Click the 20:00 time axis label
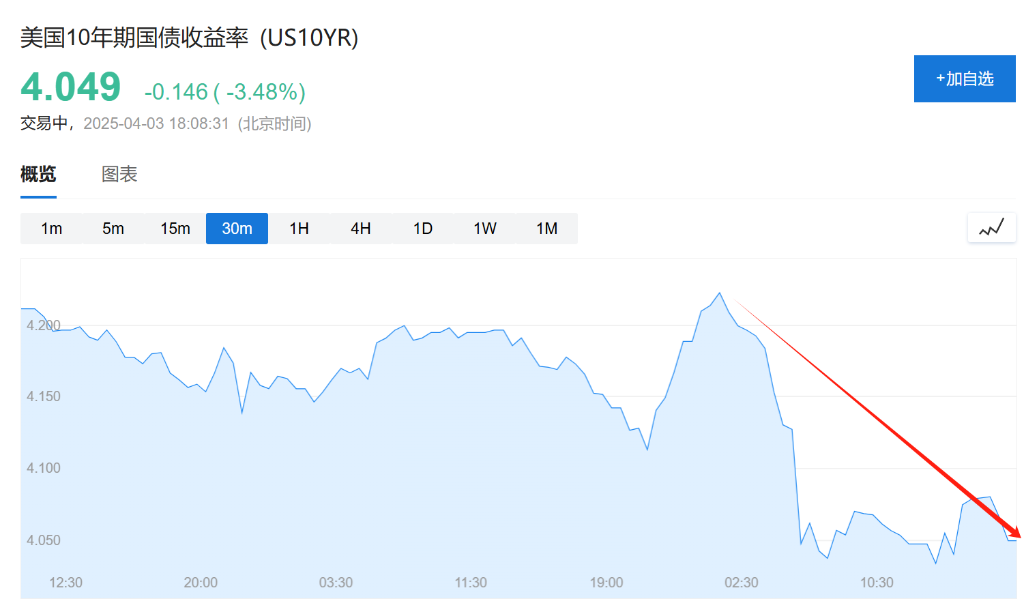 click(x=201, y=582)
